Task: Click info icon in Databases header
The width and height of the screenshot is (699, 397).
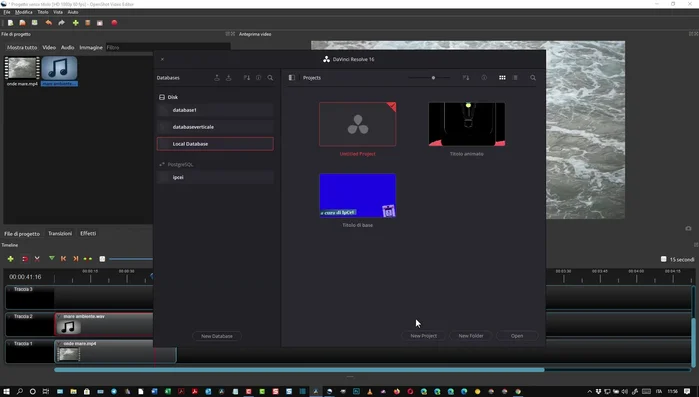Action: pyautogui.click(x=259, y=78)
